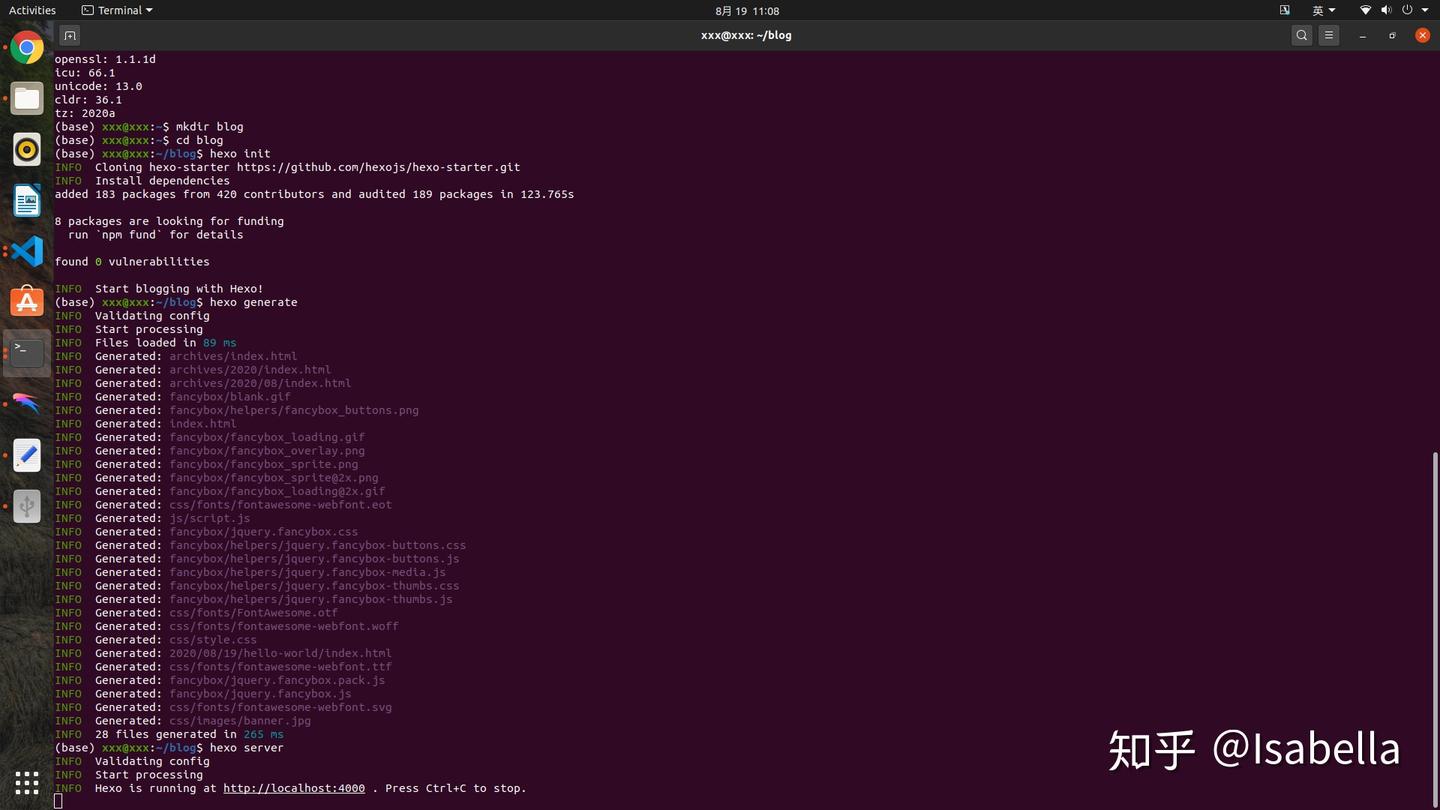1440x810 pixels.
Task: Follow the http://localhost:4000 link
Action: point(293,788)
